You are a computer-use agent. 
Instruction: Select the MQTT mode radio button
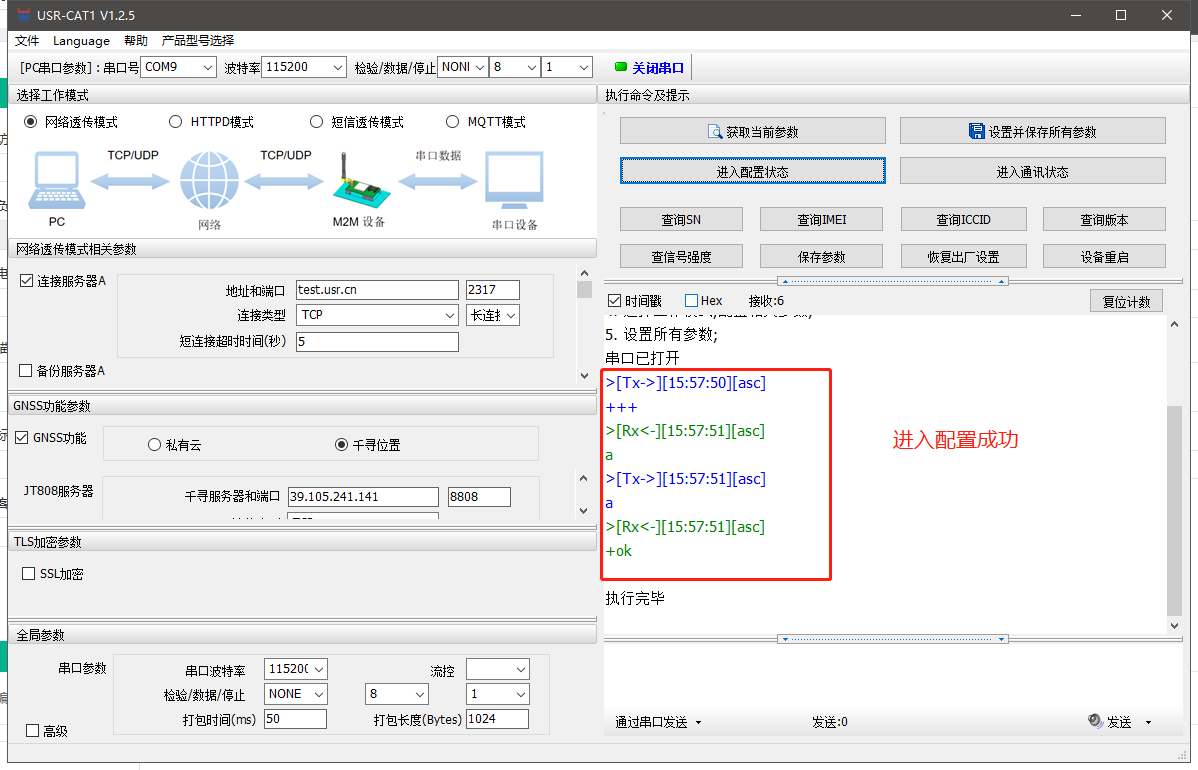[453, 122]
